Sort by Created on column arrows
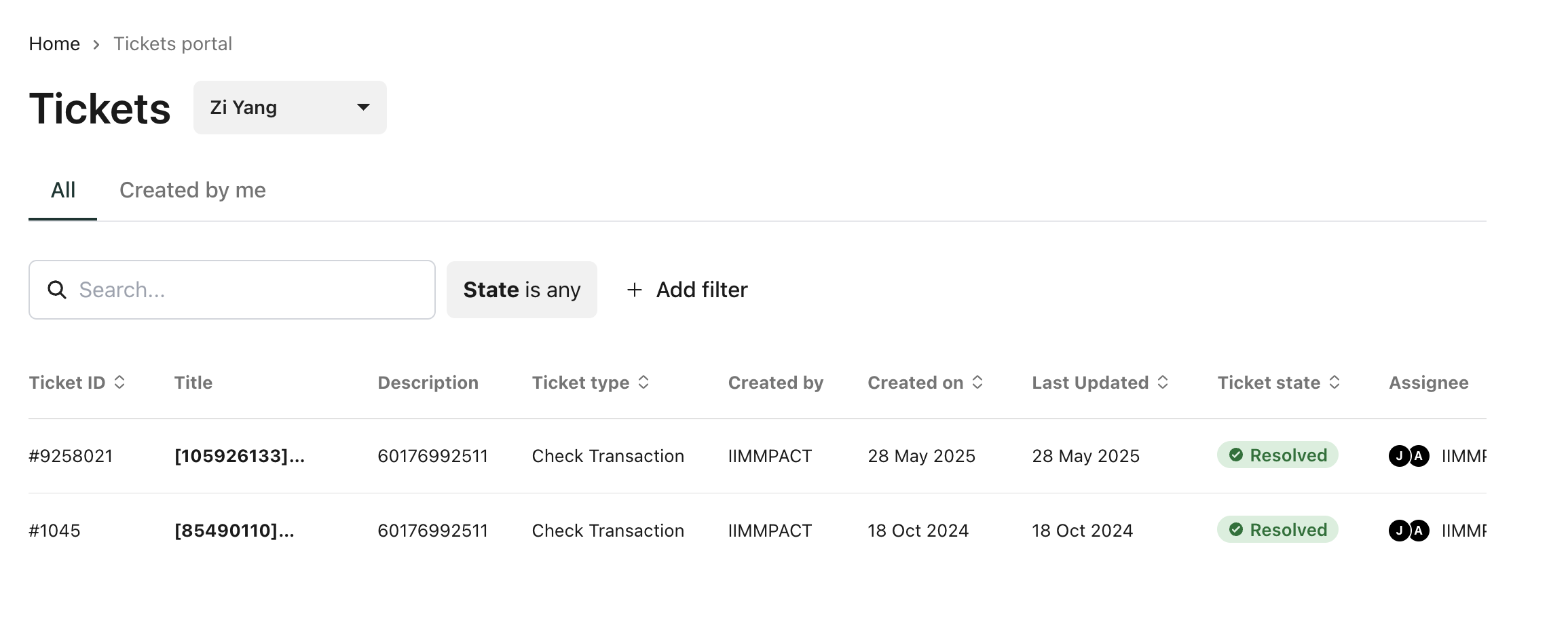1568x631 pixels. pyautogui.click(x=977, y=383)
